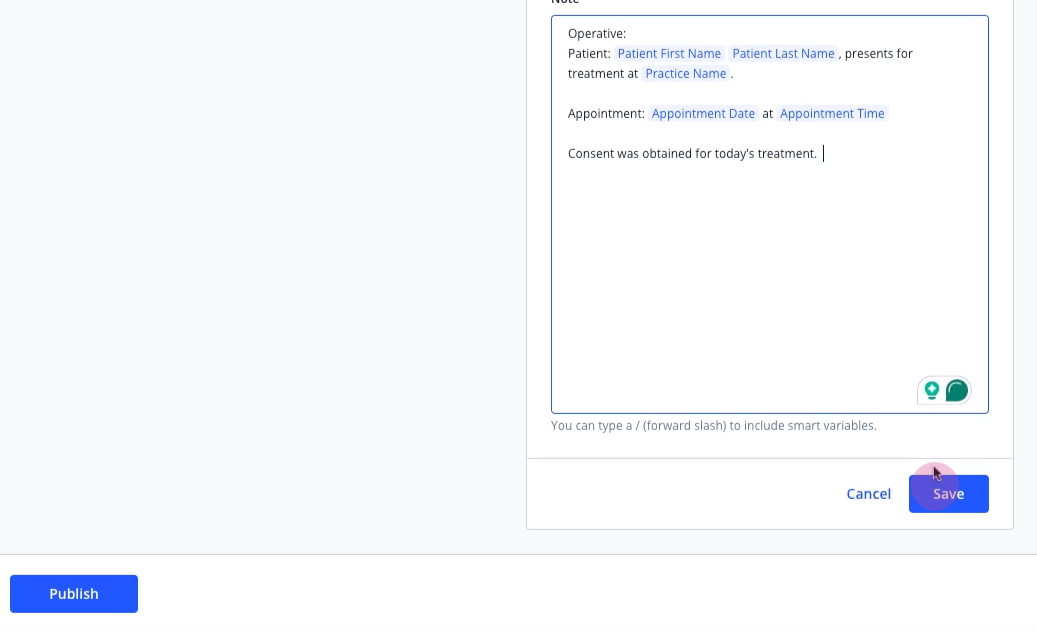1037x632 pixels.
Task: Click the Appointment Date variable chip
Action: [x=703, y=114]
